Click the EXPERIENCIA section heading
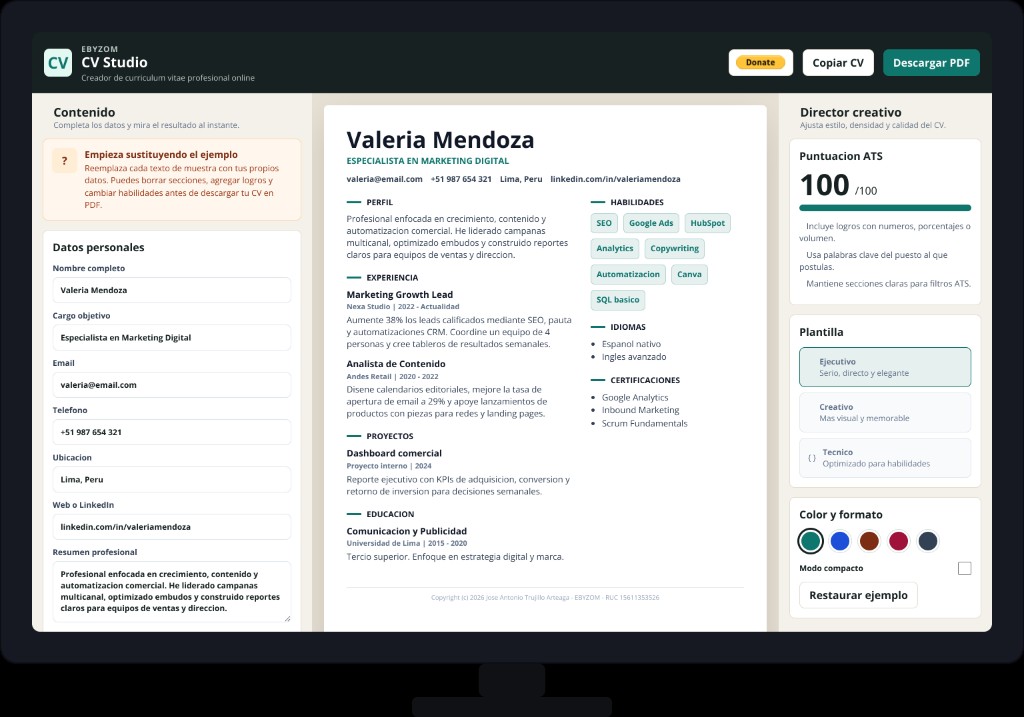This screenshot has height=717, width=1024. pyautogui.click(x=392, y=278)
